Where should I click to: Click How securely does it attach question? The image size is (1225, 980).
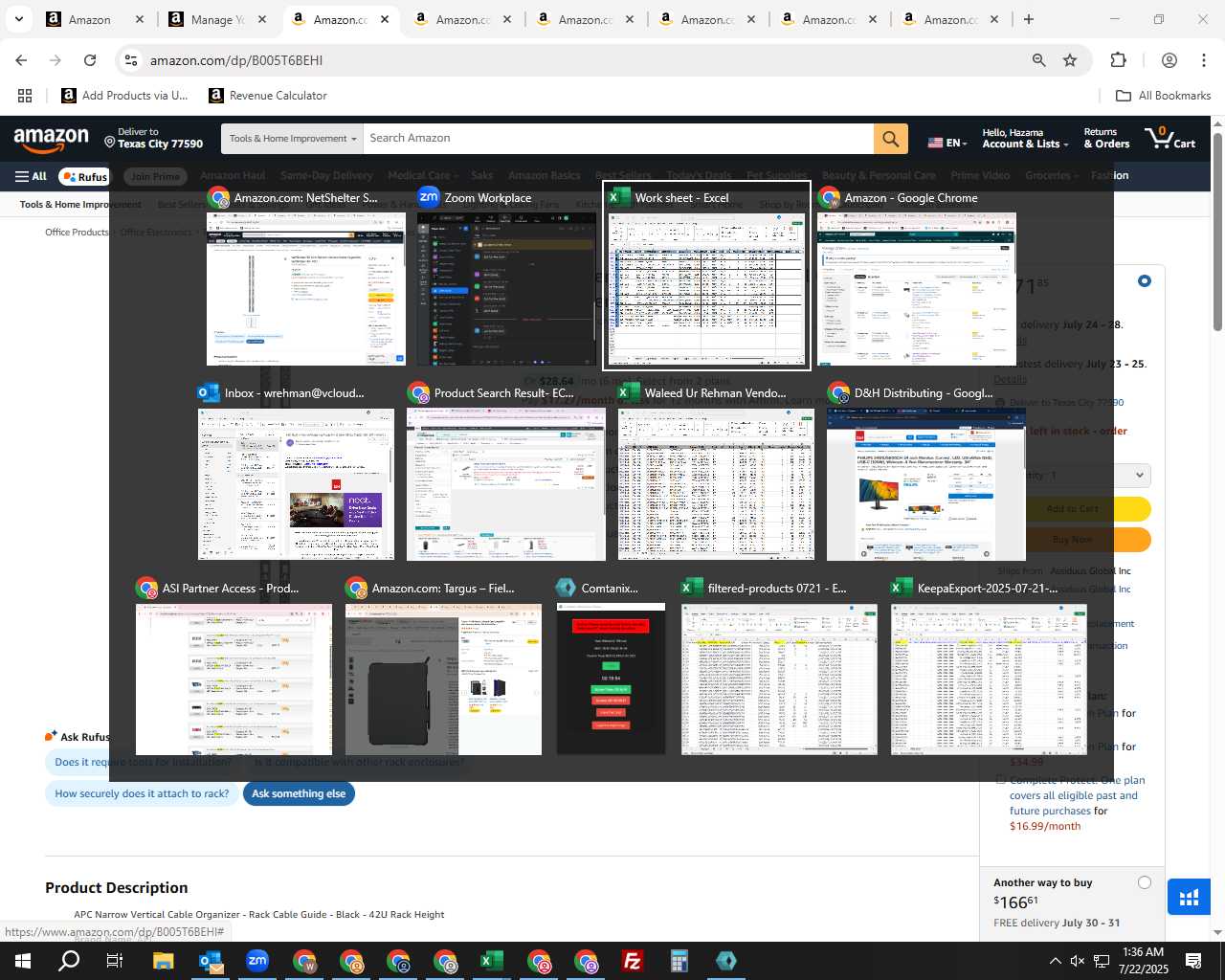tap(142, 793)
